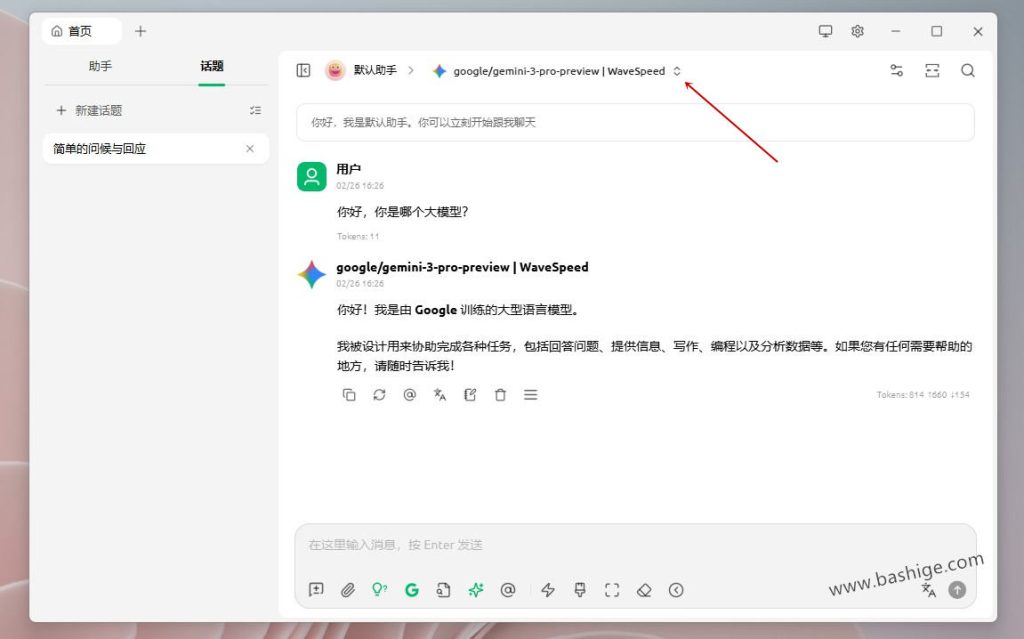This screenshot has height=639, width=1024.
Task: Click the 用户 username label
Action: coord(349,169)
